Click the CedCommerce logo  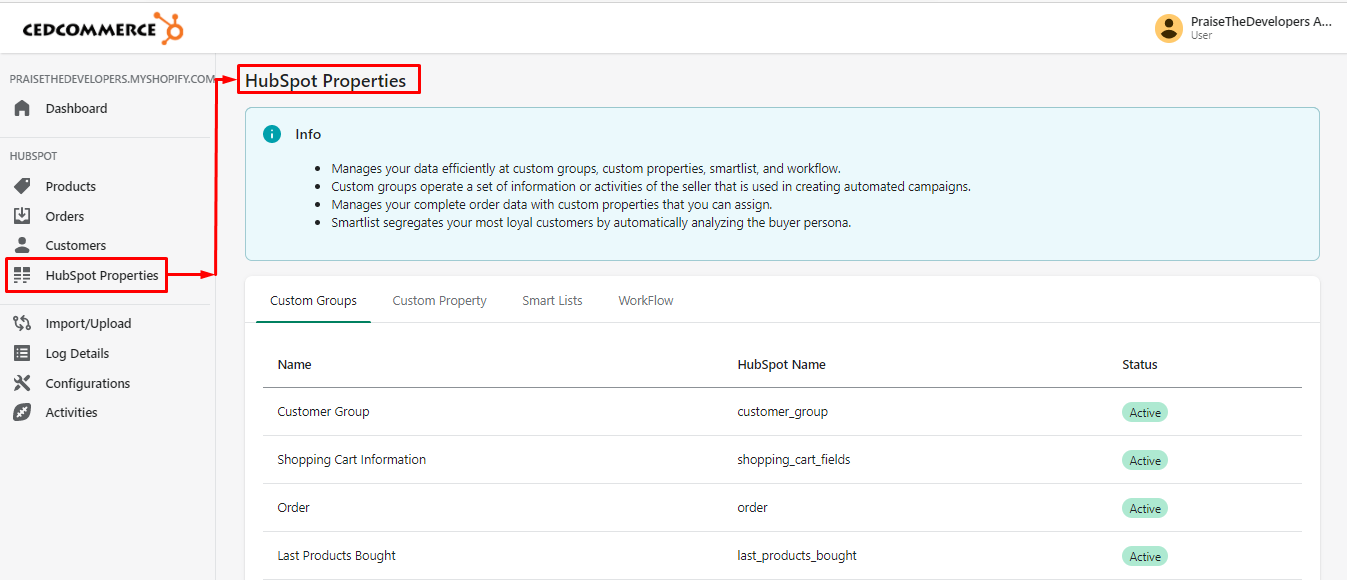click(x=103, y=29)
